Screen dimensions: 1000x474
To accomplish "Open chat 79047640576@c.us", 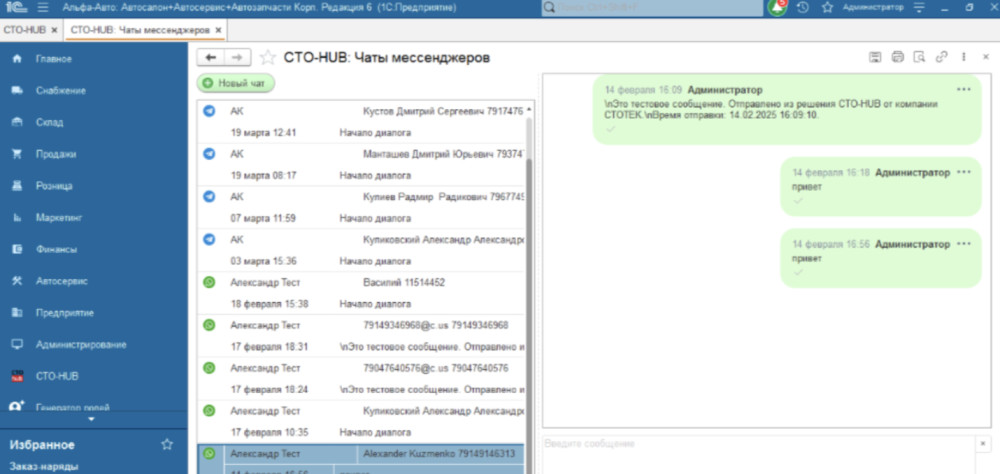I will (360, 378).
